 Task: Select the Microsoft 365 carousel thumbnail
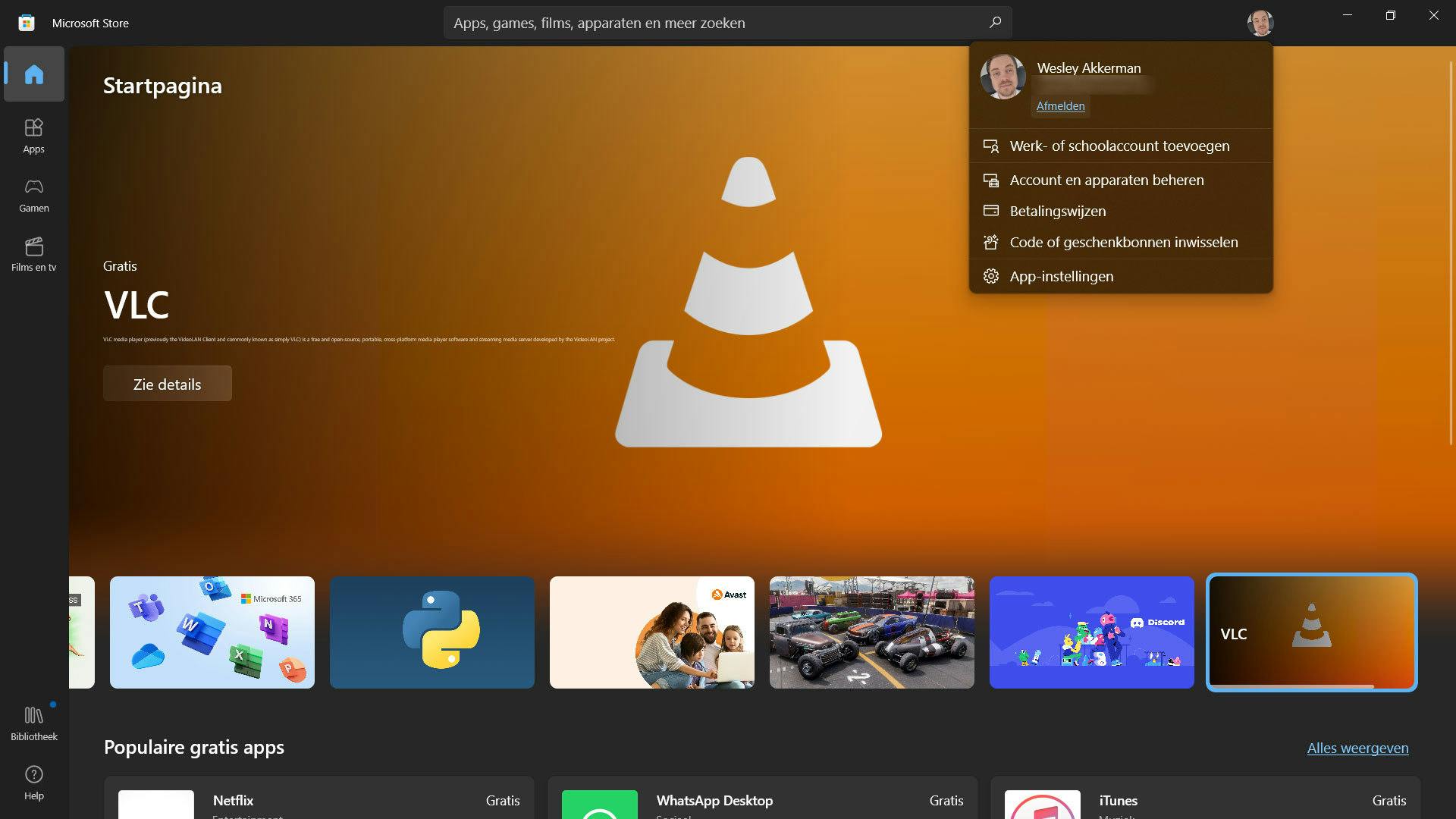pyautogui.click(x=212, y=632)
